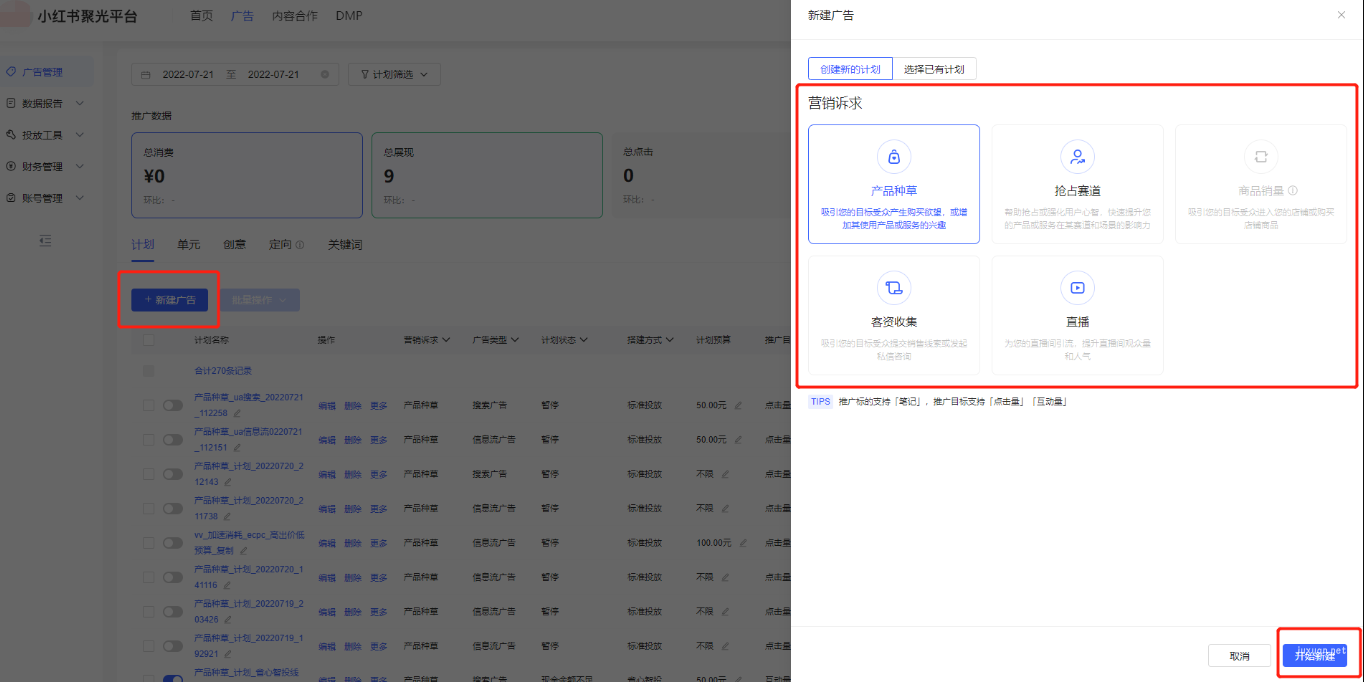
Task: Collapse the left sidebar menu icon
Action: (x=45, y=240)
